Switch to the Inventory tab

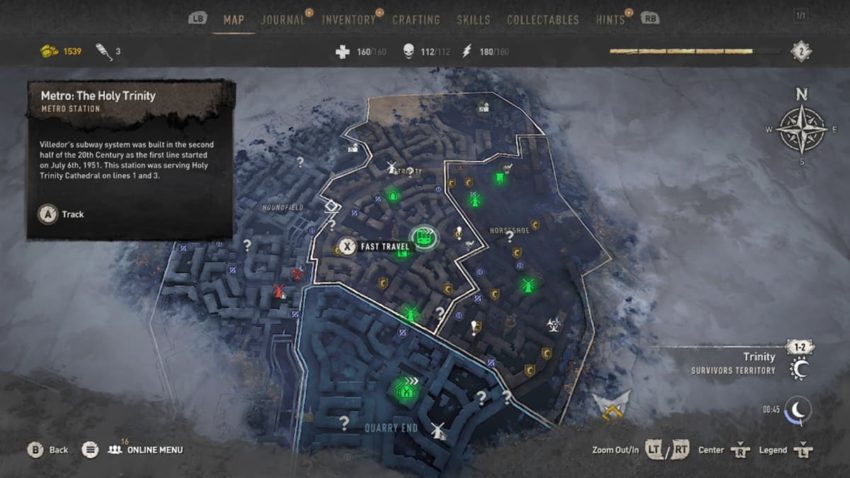[x=349, y=20]
